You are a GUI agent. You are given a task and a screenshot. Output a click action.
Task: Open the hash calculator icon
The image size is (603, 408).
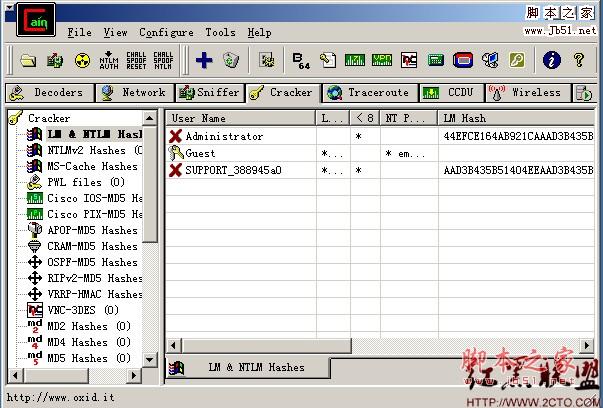tap(436, 60)
